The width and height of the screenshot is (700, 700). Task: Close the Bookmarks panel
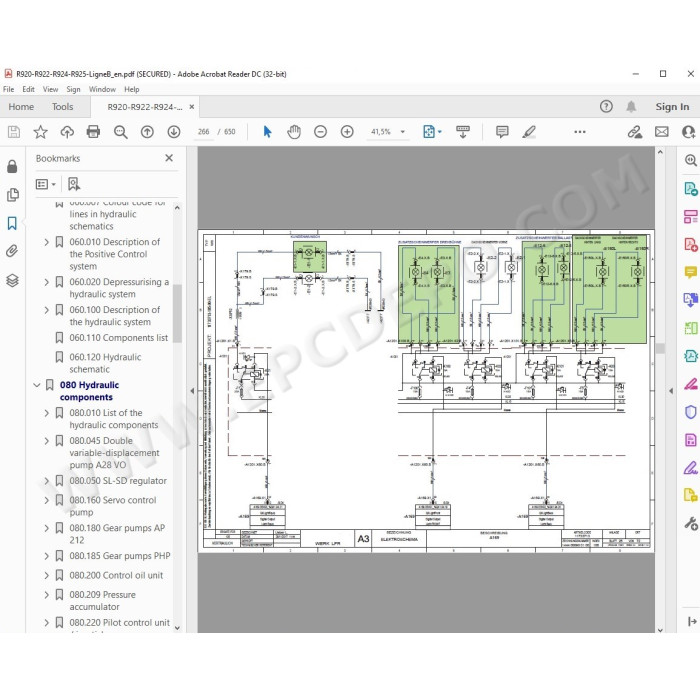click(x=169, y=158)
